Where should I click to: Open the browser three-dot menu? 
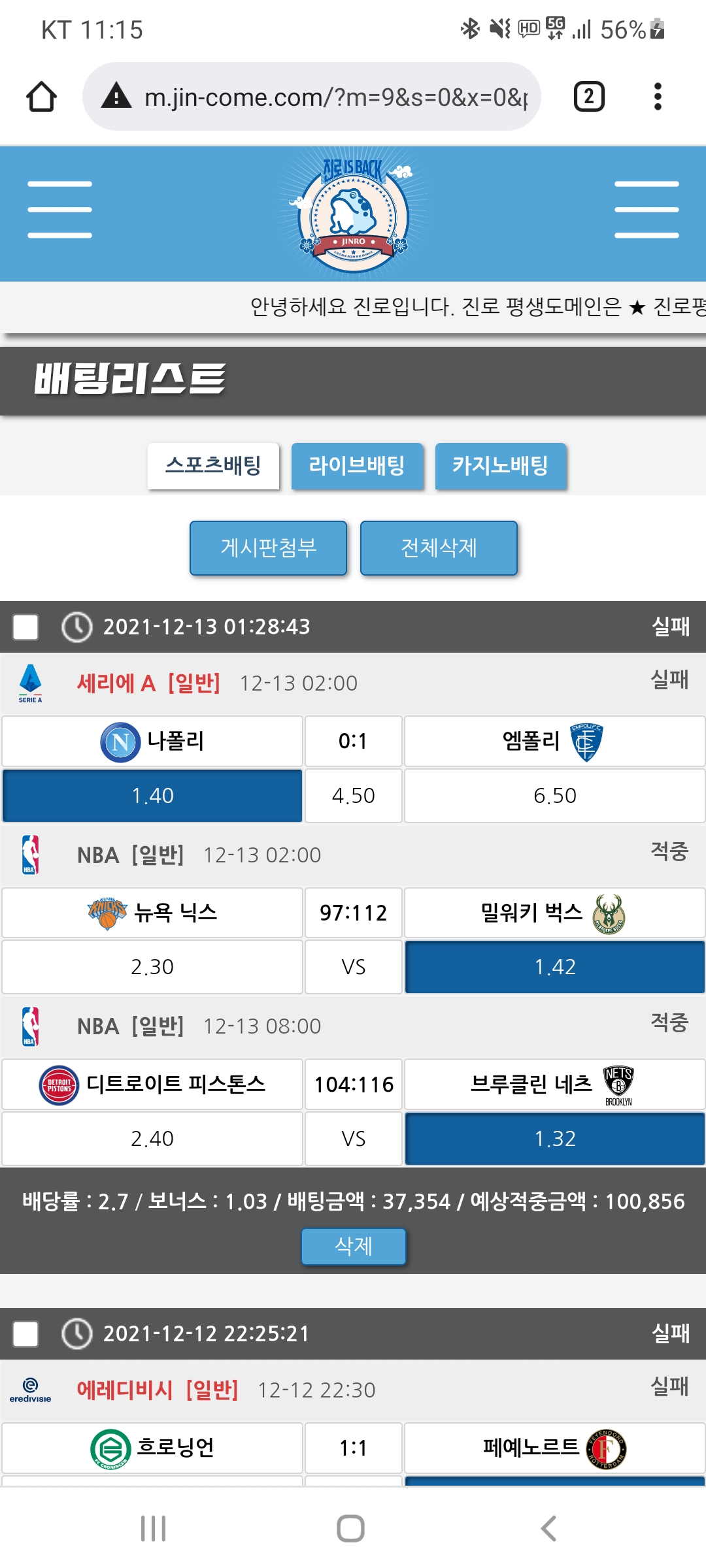[658, 97]
